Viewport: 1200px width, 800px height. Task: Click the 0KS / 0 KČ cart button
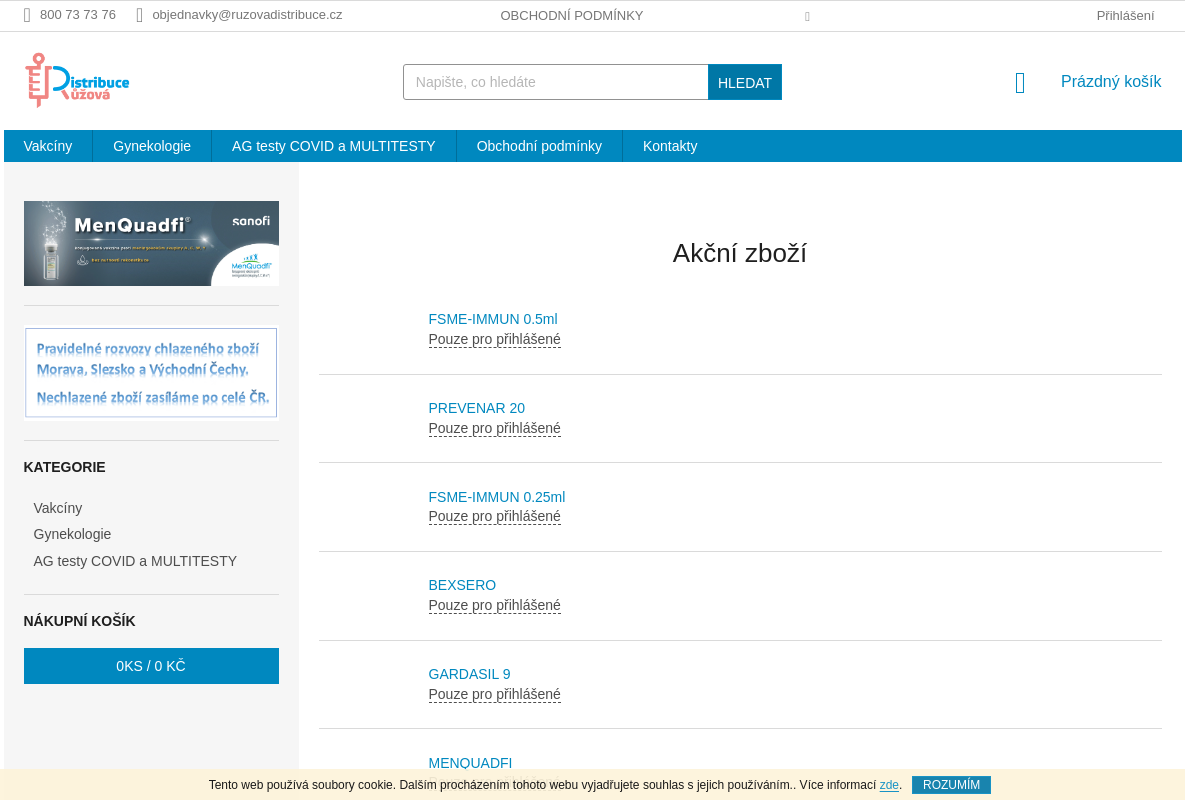151,666
